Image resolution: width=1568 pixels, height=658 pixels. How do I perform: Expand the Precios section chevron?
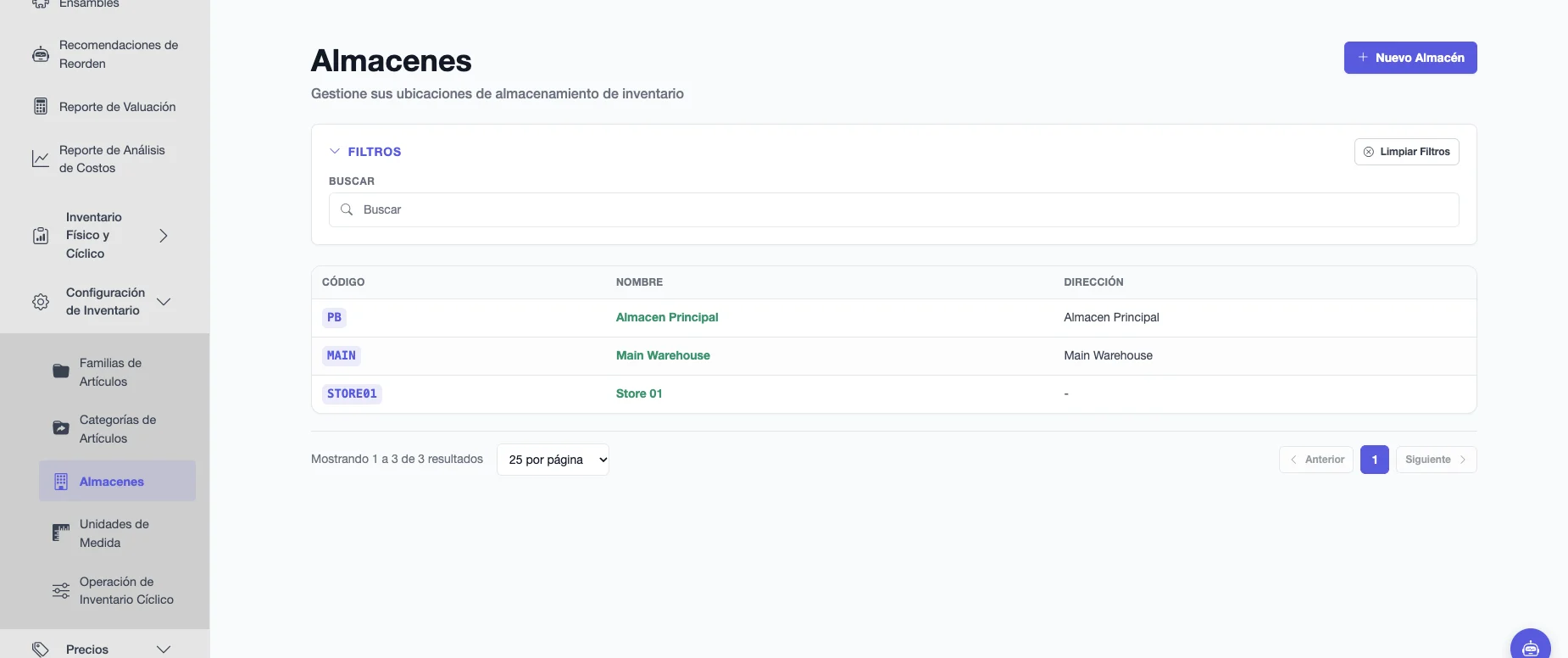[x=164, y=649]
